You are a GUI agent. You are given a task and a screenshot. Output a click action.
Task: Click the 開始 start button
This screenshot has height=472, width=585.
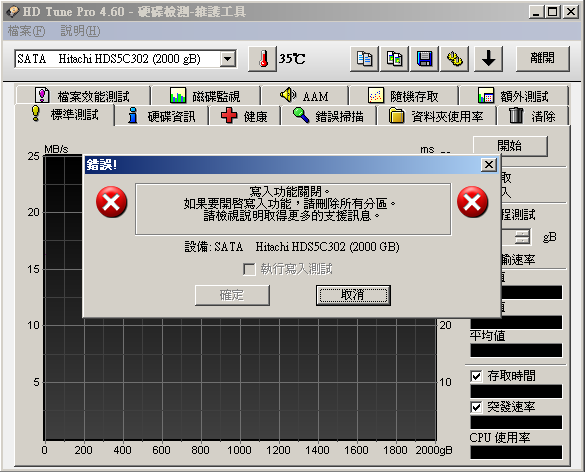click(x=510, y=146)
